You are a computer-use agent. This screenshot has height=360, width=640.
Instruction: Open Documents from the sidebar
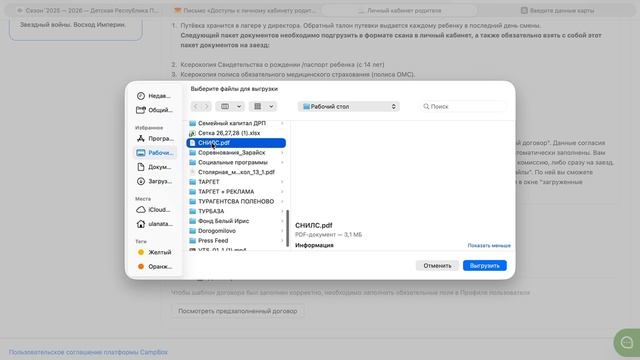pyautogui.click(x=154, y=167)
